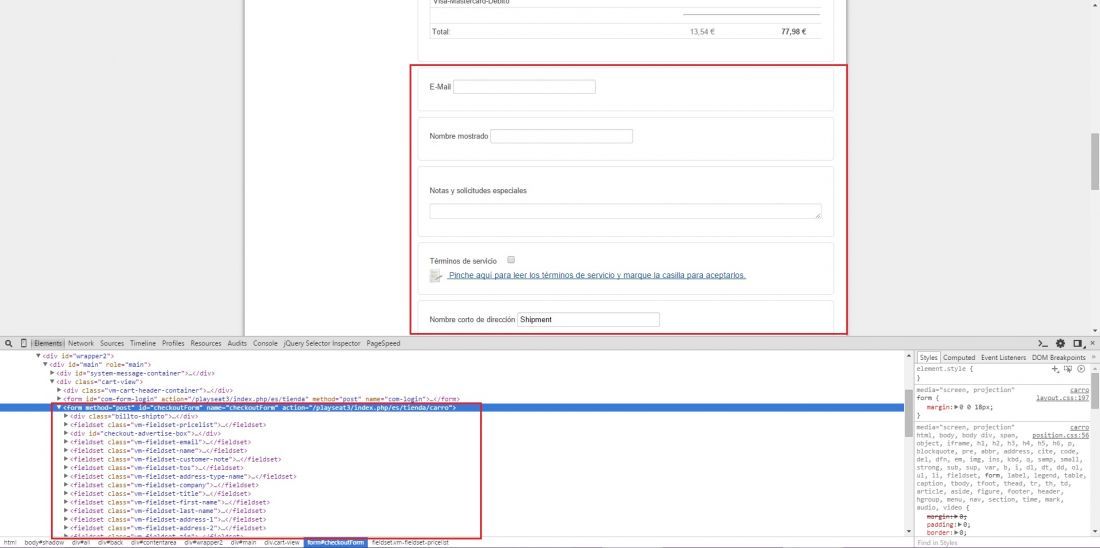Click the animation play icon in Styles

1081,368
